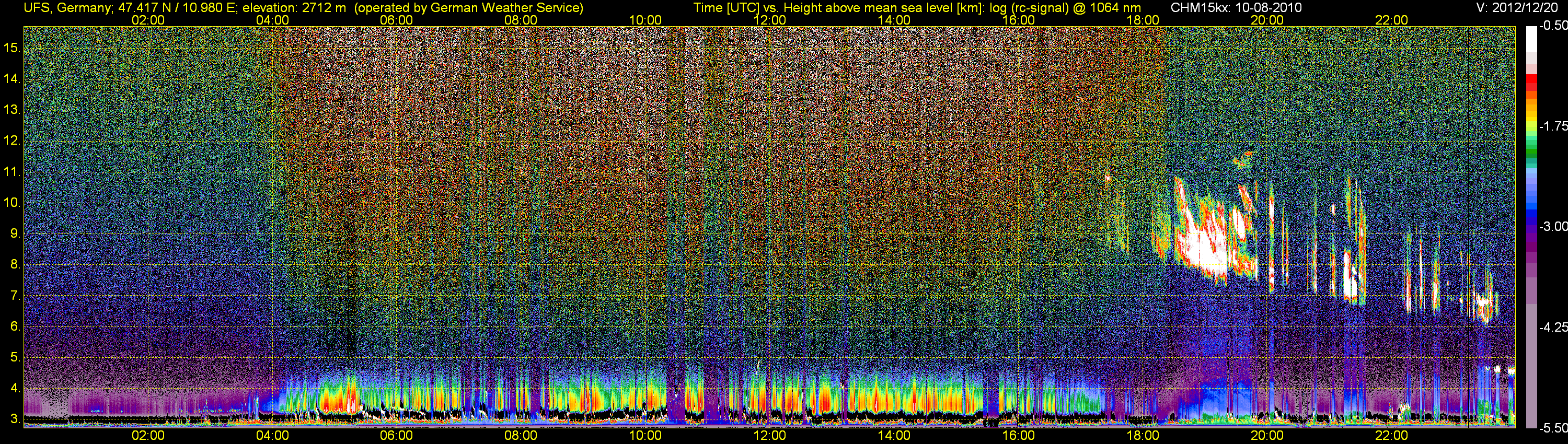Click the white band of the color scale
This screenshot has height=444, width=1568.
(x=1531, y=39)
